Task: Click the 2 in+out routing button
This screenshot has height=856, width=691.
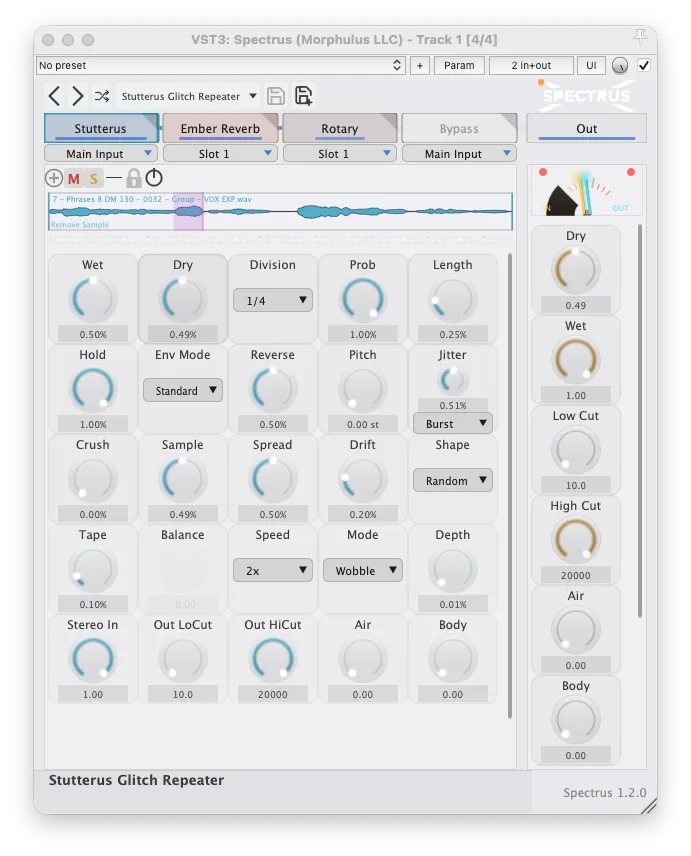Action: (x=531, y=66)
